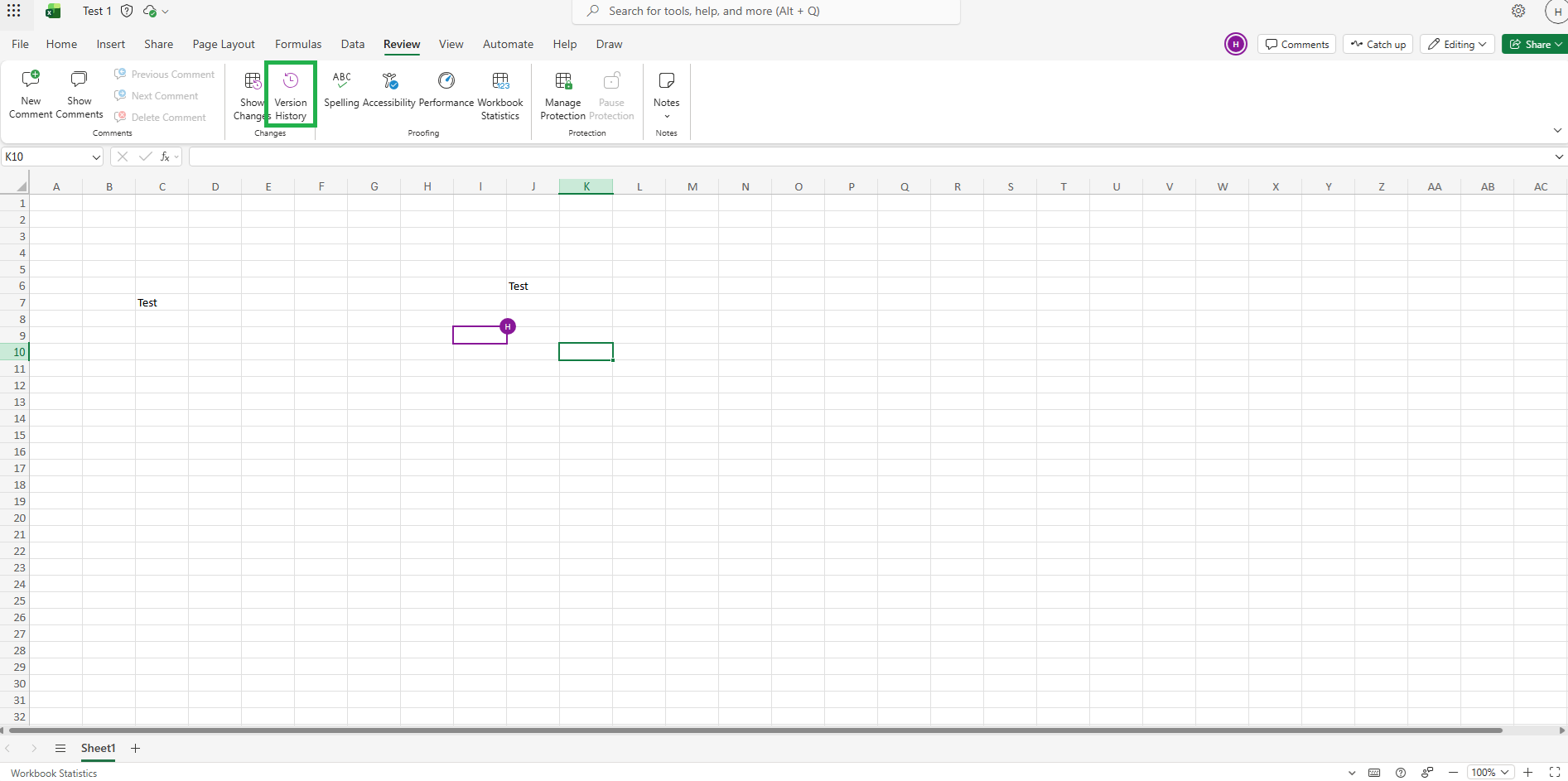
Task: Switch to the Insert tab
Action: tap(110, 44)
